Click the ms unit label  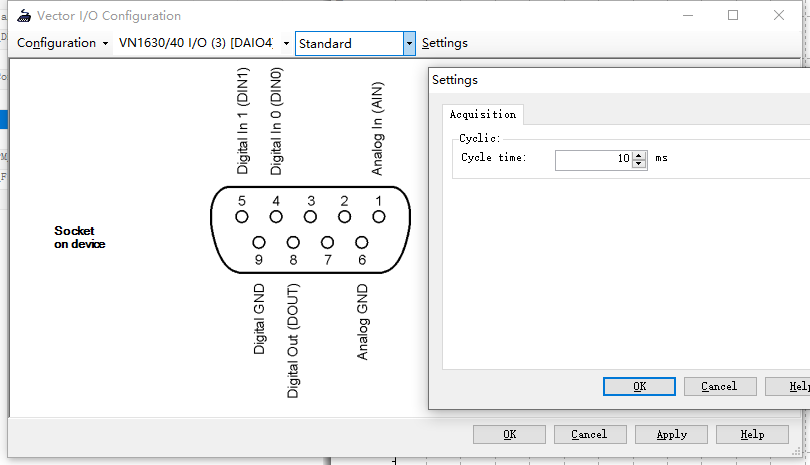tap(662, 158)
